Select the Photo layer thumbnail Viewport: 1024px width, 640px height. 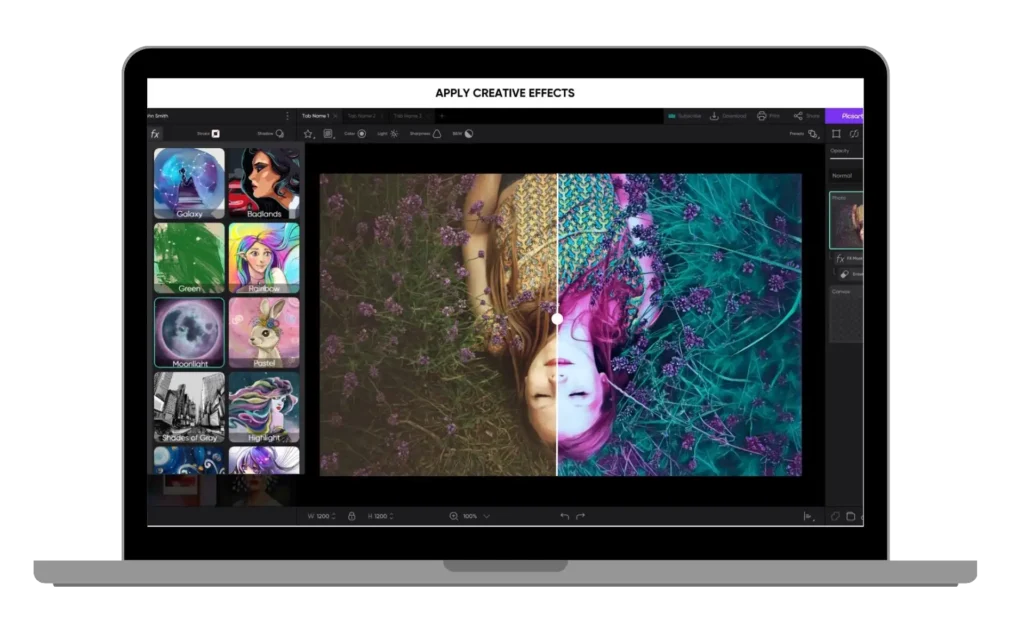pyautogui.click(x=847, y=220)
